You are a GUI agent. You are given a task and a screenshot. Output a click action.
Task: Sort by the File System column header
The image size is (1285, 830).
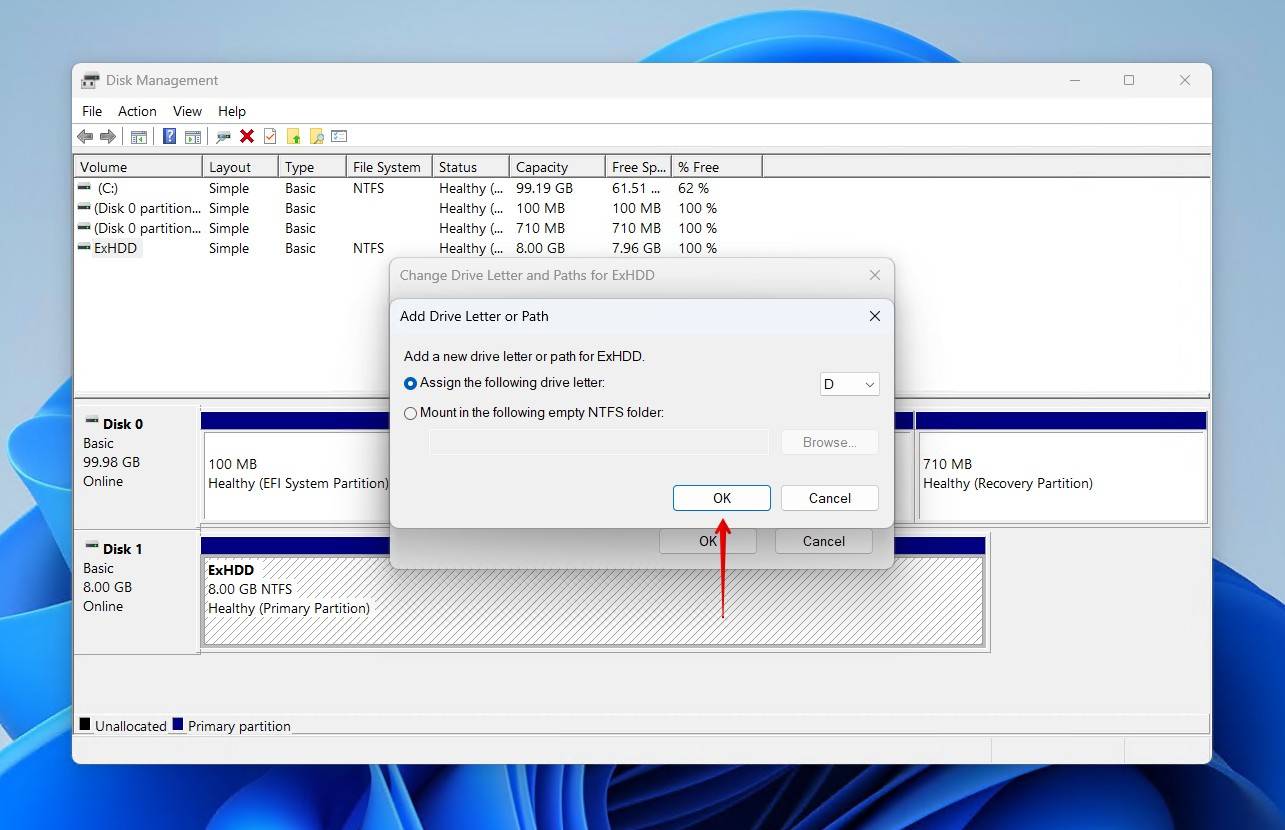pos(389,167)
